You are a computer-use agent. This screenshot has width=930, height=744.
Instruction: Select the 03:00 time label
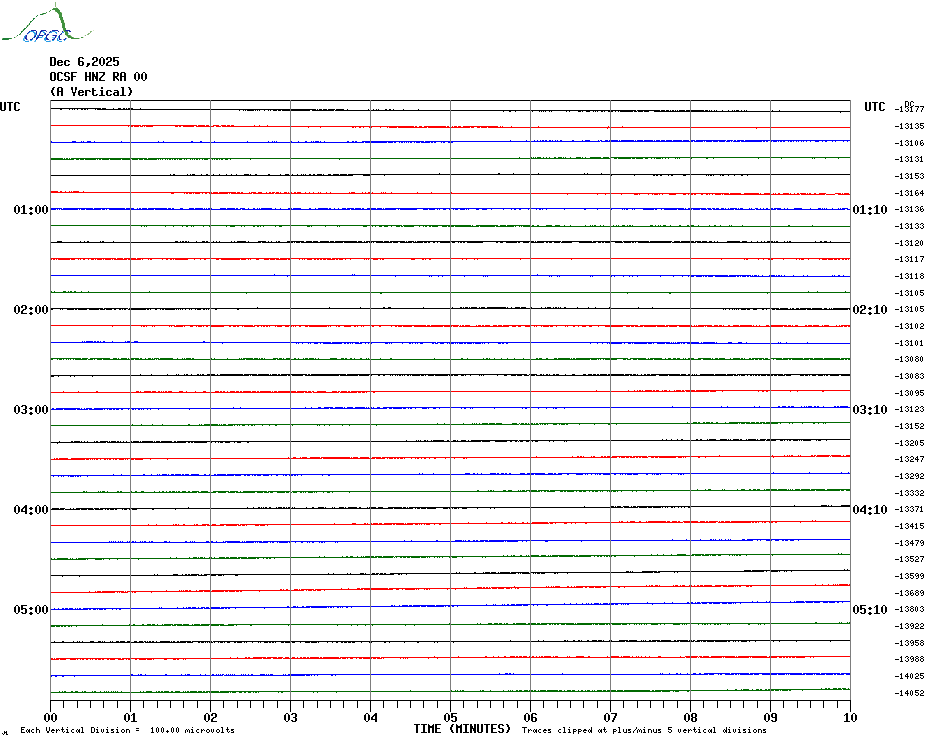click(31, 410)
